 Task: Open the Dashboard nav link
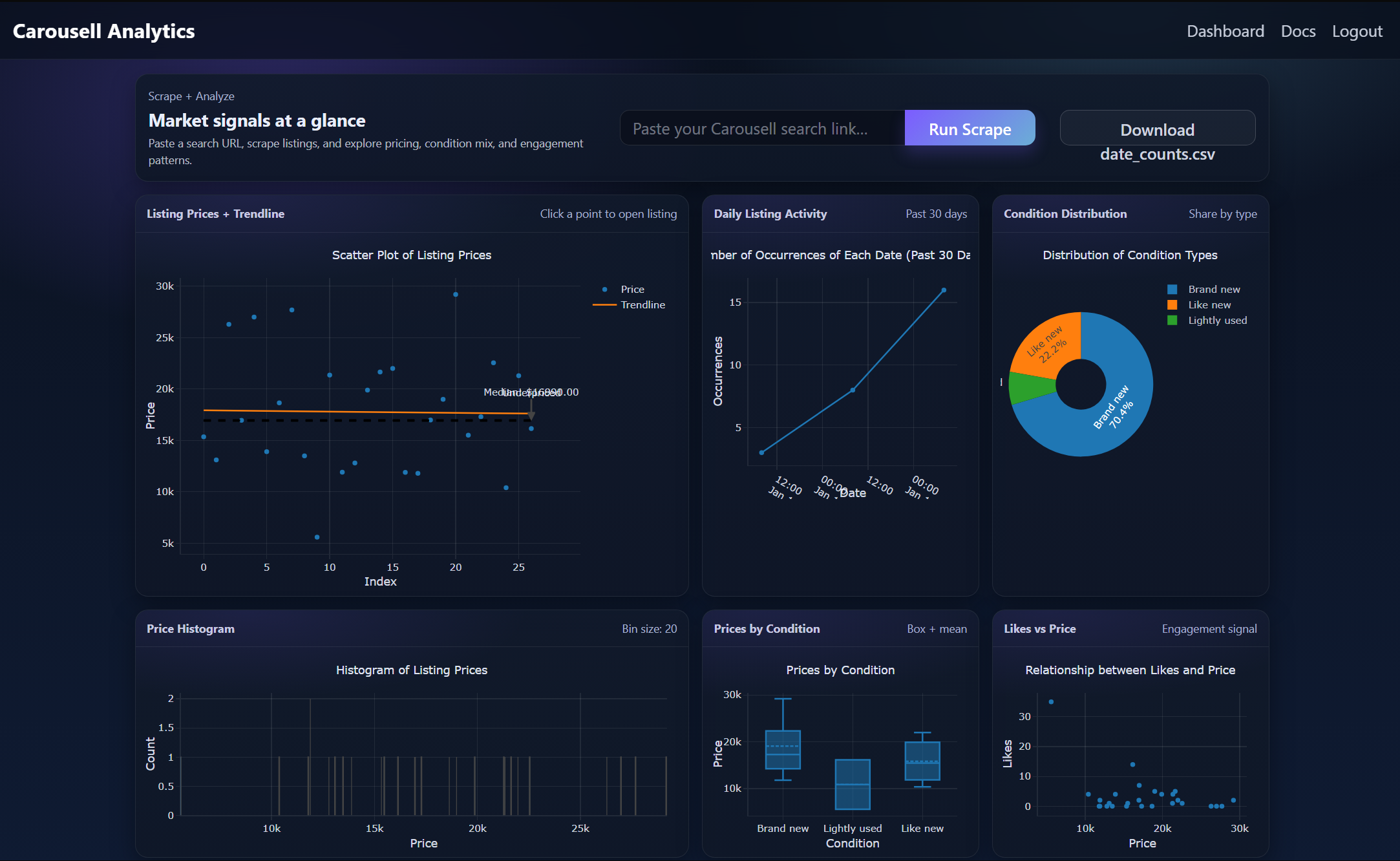[x=1225, y=31]
